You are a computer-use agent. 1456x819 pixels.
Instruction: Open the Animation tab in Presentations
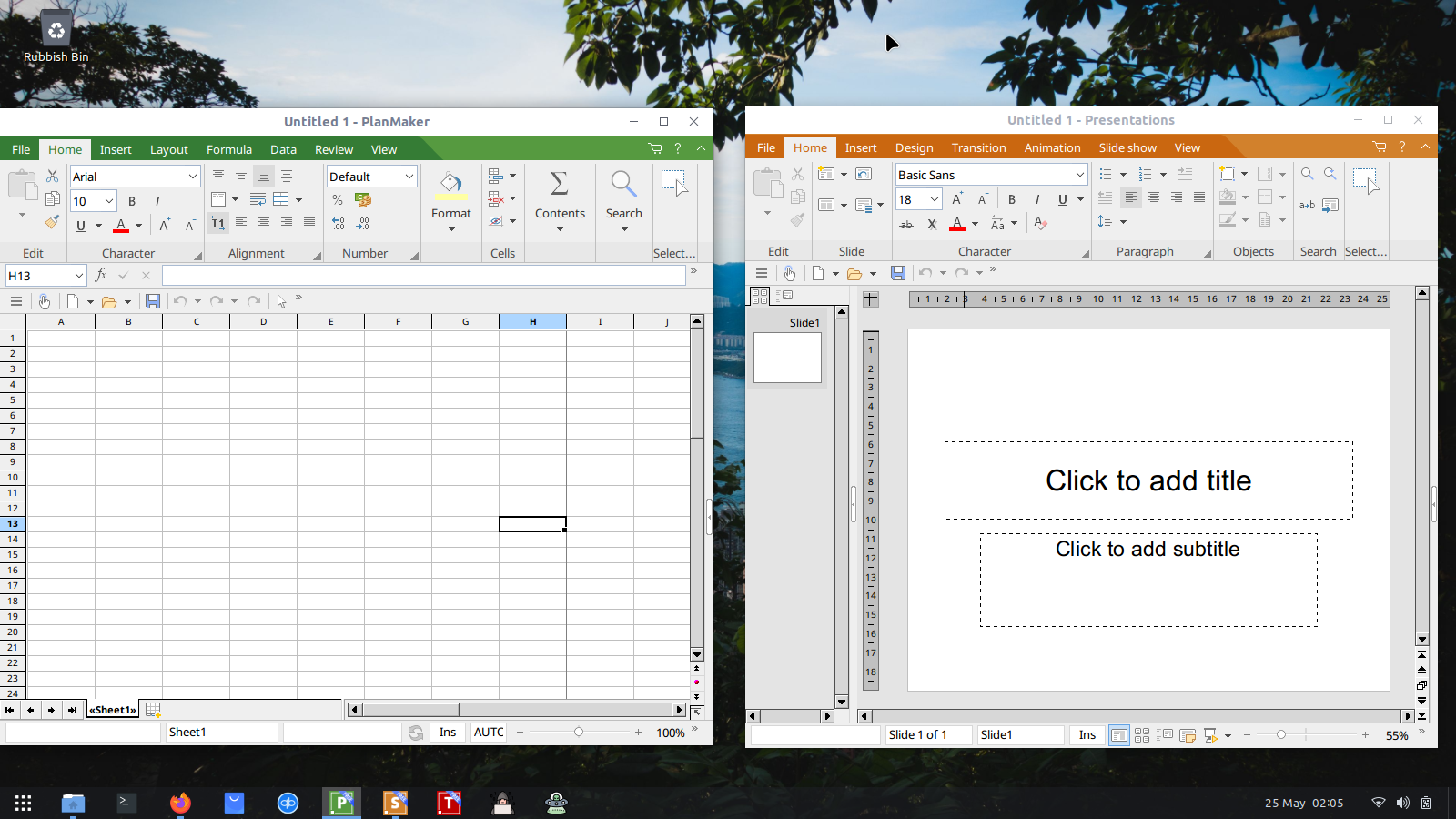tap(1053, 147)
